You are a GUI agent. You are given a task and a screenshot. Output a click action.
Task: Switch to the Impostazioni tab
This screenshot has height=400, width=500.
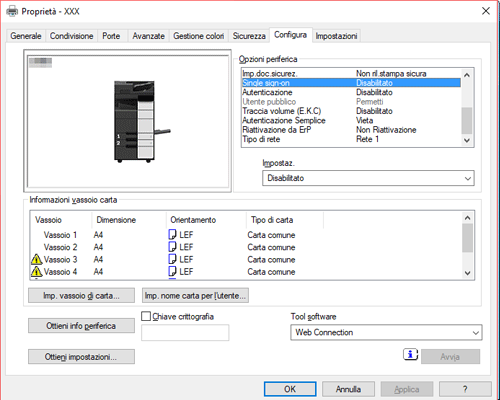336,36
